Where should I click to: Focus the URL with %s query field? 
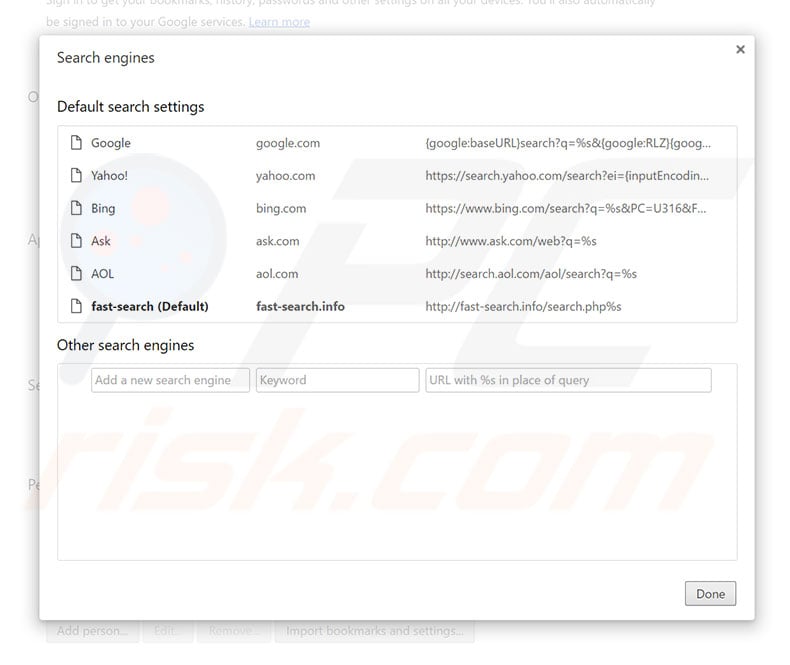568,380
